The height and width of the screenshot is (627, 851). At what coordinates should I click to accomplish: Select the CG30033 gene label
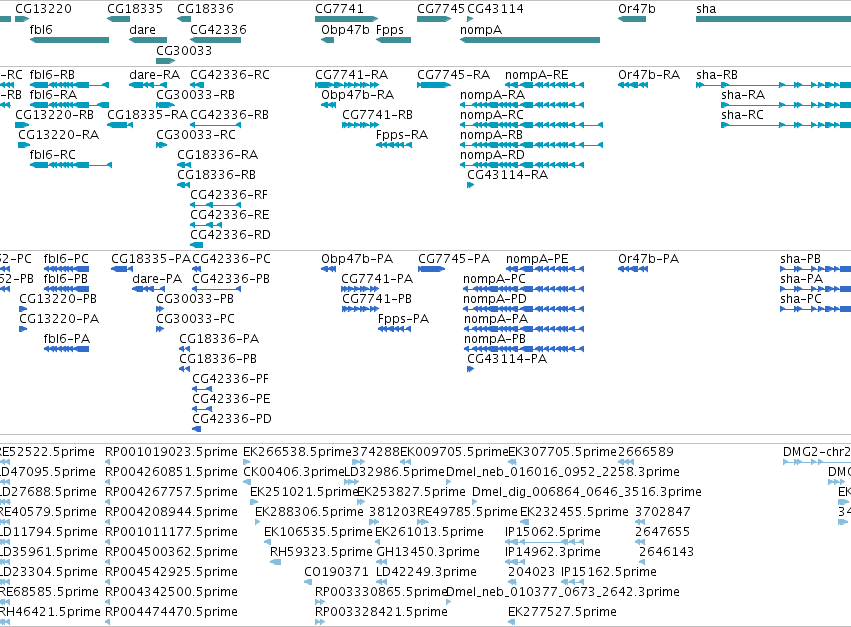184,50
